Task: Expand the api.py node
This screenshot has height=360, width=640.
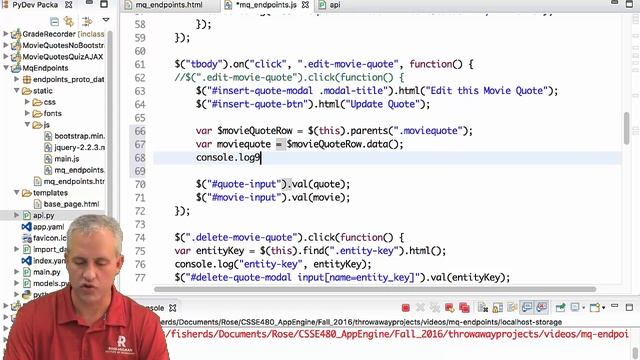Action: click(x=17, y=215)
